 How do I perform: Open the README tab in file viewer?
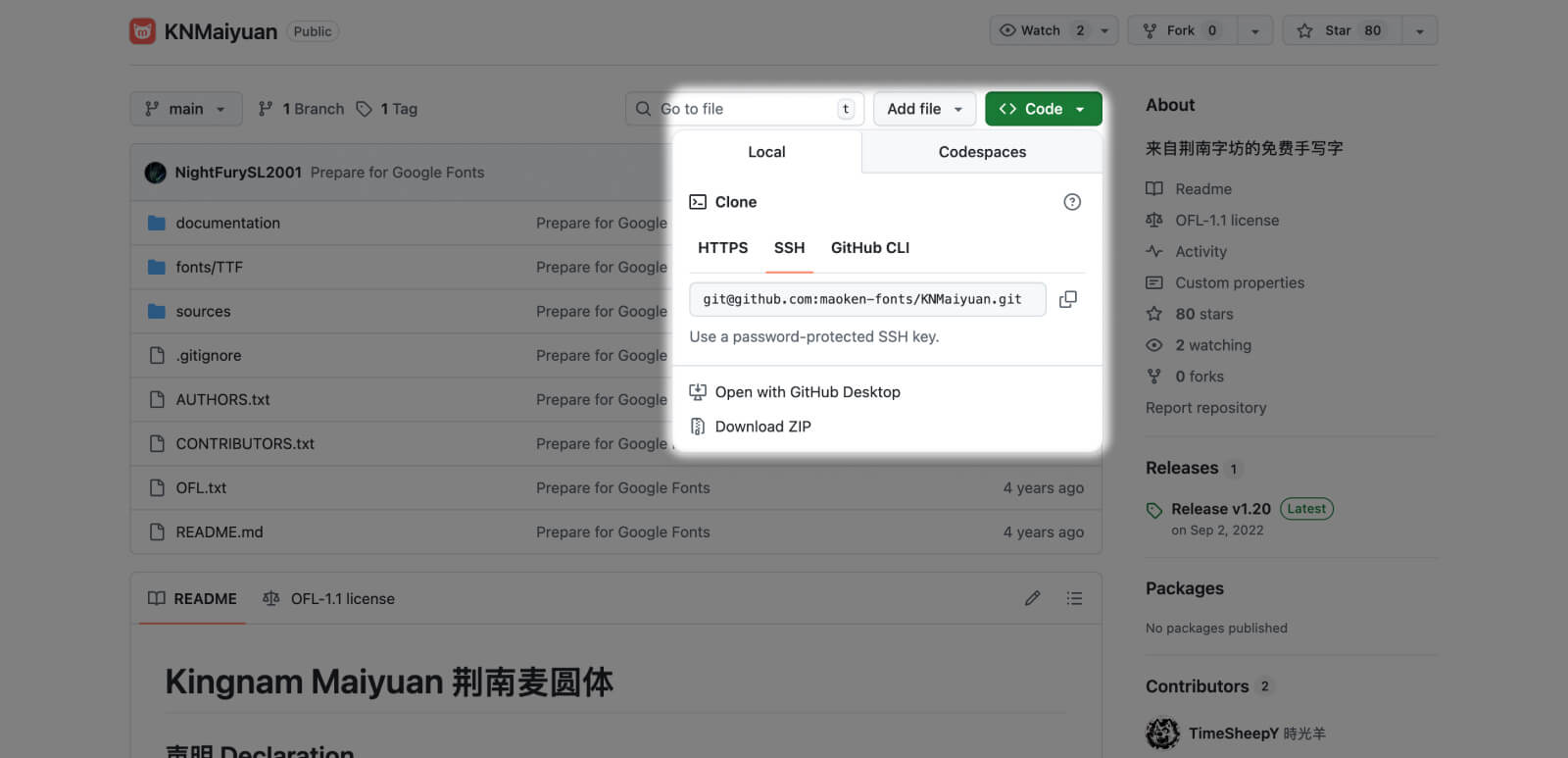click(x=192, y=598)
